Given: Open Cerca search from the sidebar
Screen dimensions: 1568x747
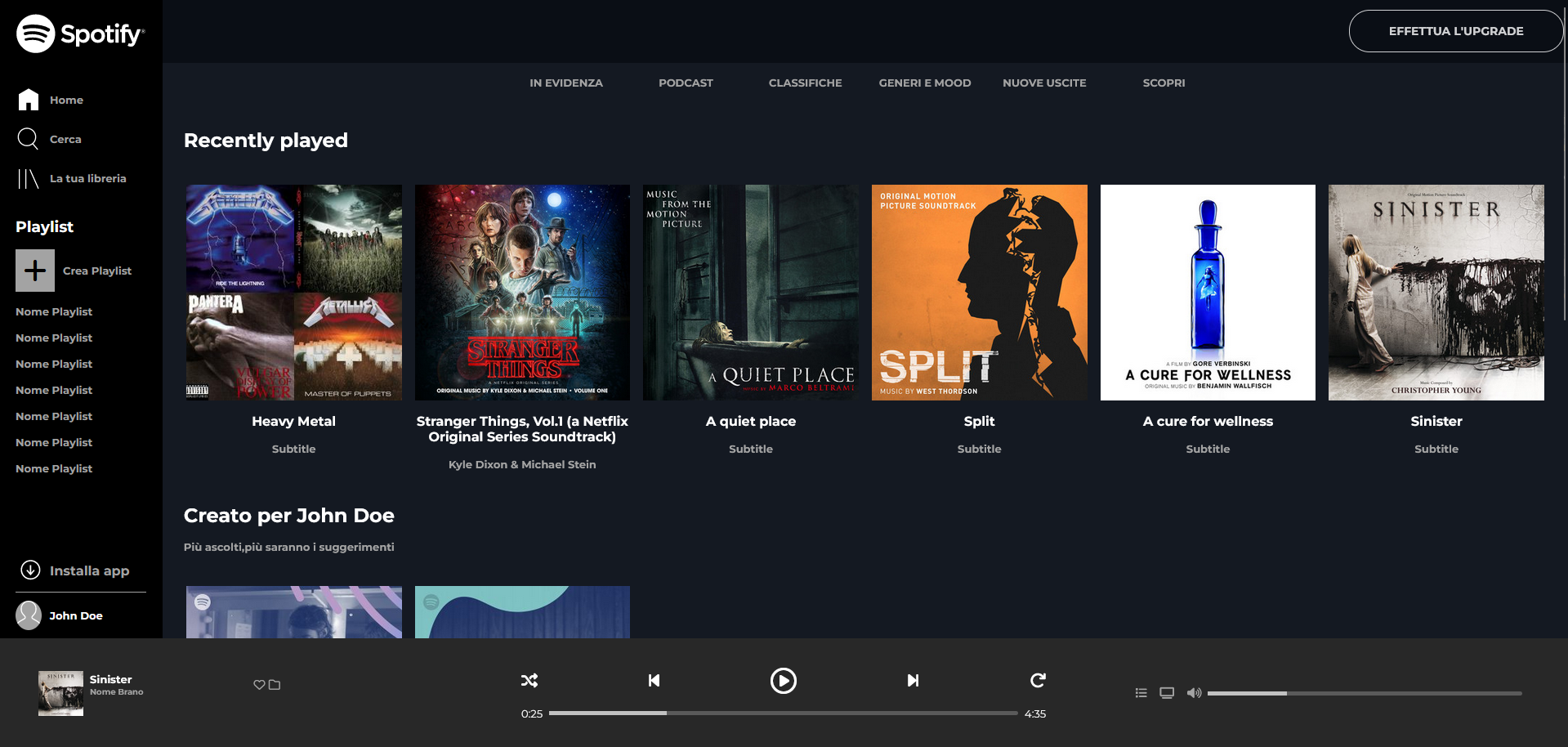Looking at the screenshot, I should click(x=64, y=139).
